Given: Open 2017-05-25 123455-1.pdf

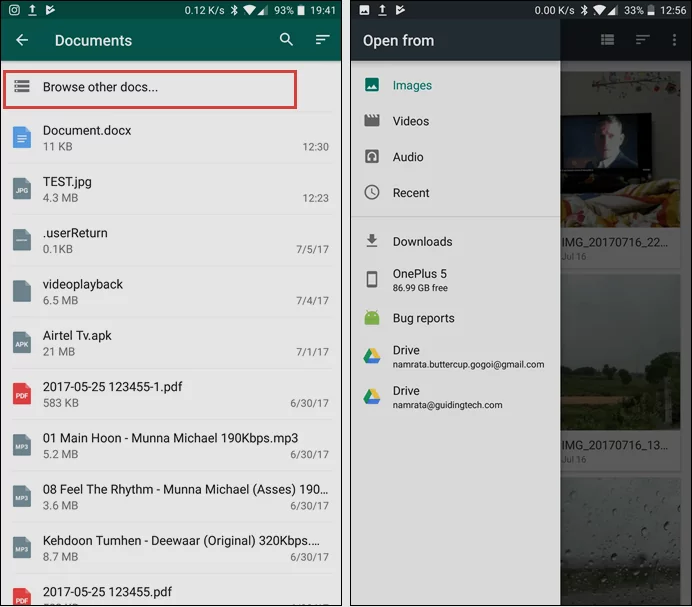Looking at the screenshot, I should tap(171, 394).
